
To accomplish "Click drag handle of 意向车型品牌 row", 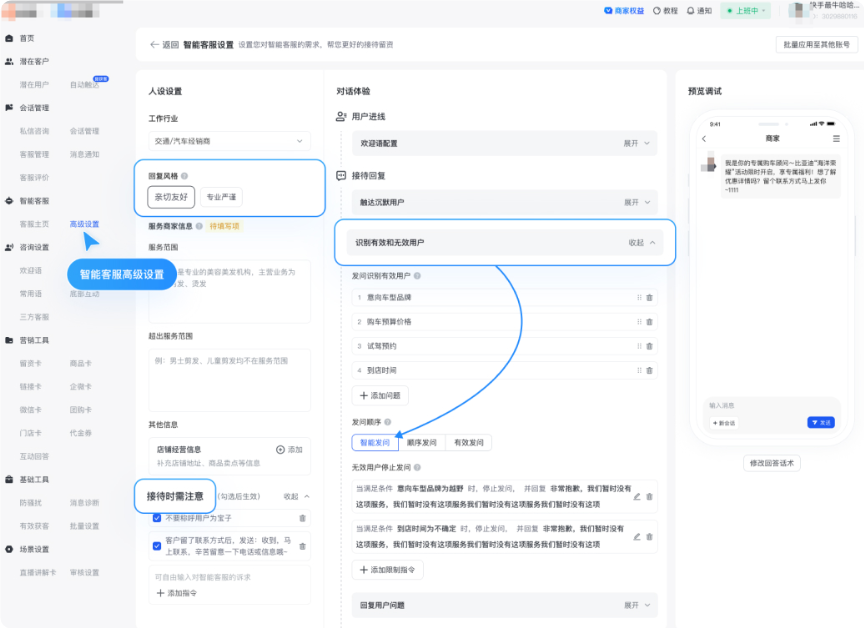I will tap(639, 297).
